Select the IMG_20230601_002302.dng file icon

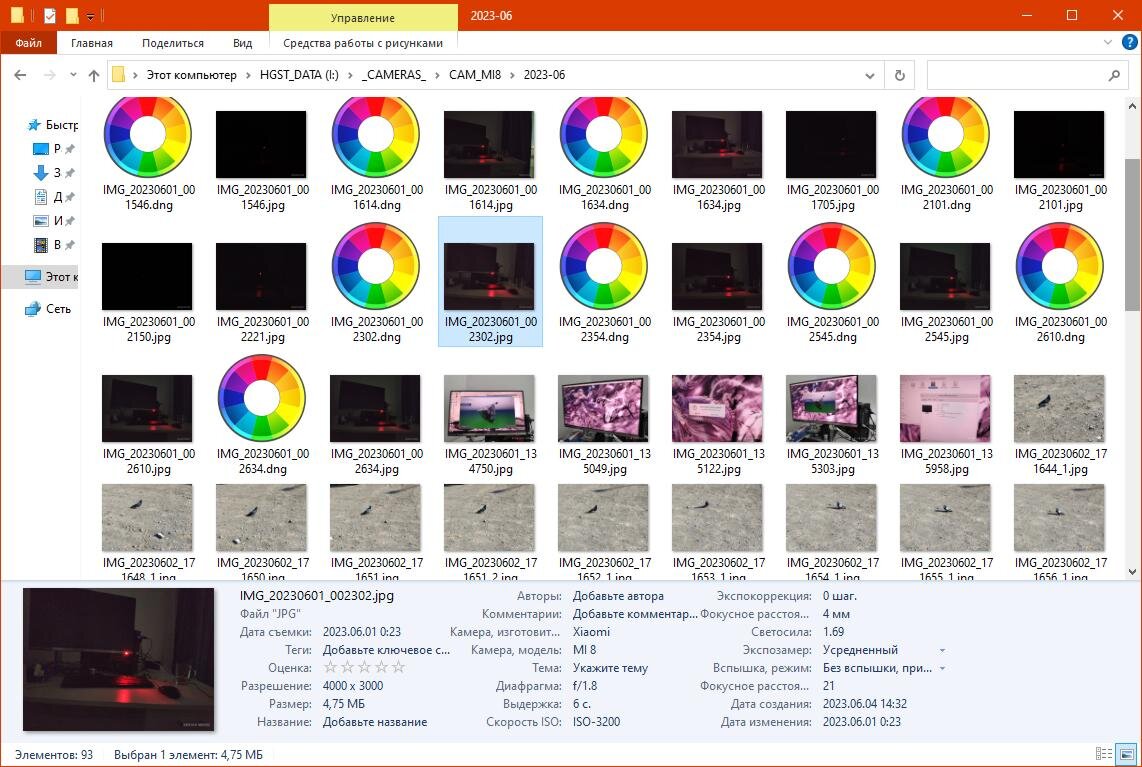pyautogui.click(x=376, y=266)
